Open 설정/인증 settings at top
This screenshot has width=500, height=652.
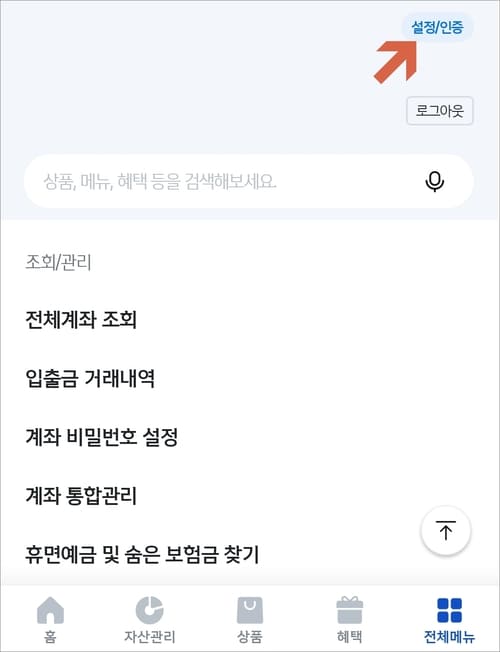pyautogui.click(x=437, y=27)
